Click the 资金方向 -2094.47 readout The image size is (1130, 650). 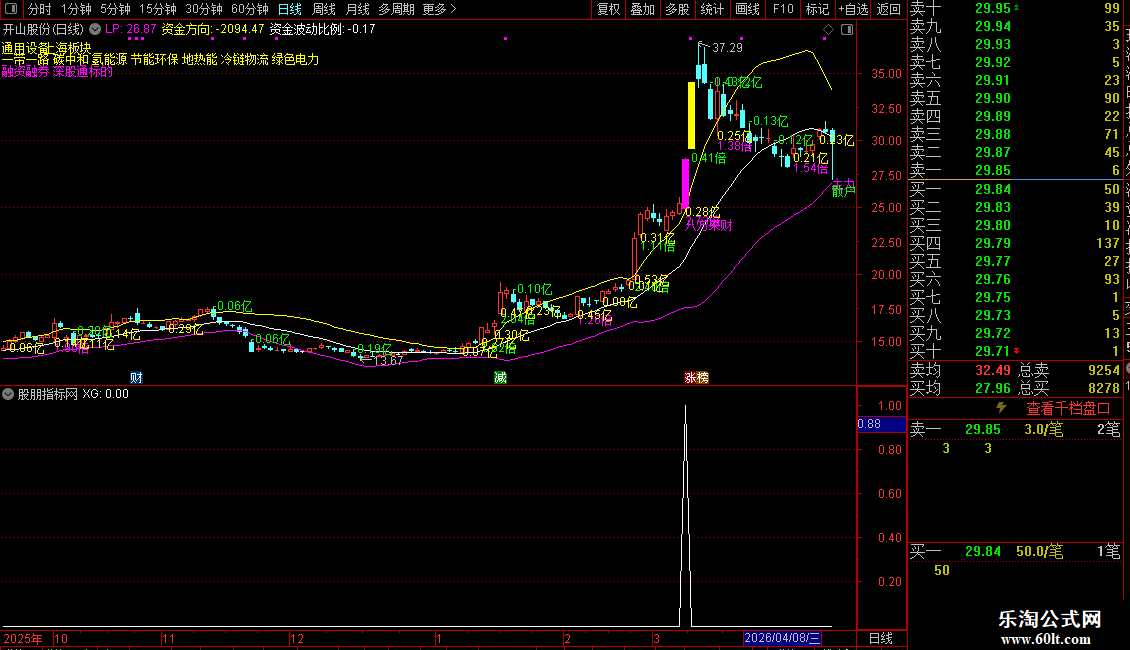click(x=213, y=30)
